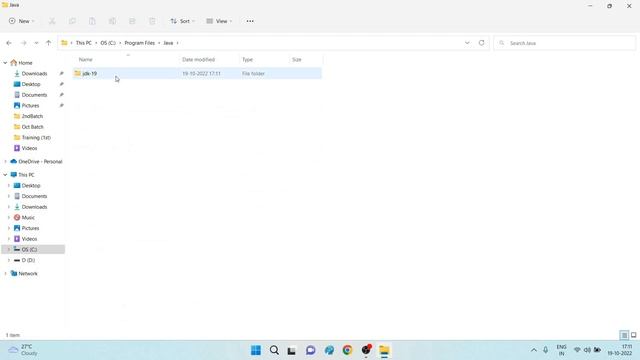Viewport: 640px width, 360px height.
Task: Open Chat app on taskbar
Action: point(311,350)
